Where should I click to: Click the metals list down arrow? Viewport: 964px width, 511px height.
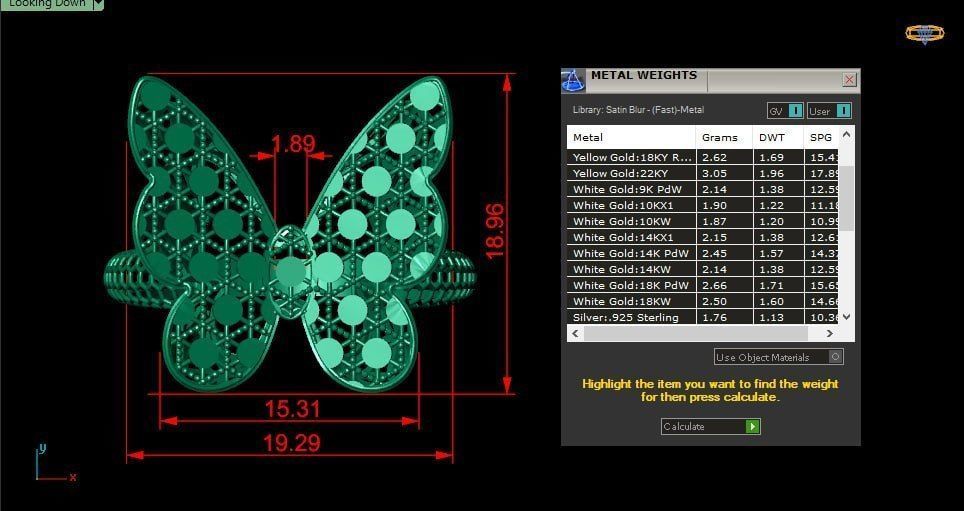847,317
